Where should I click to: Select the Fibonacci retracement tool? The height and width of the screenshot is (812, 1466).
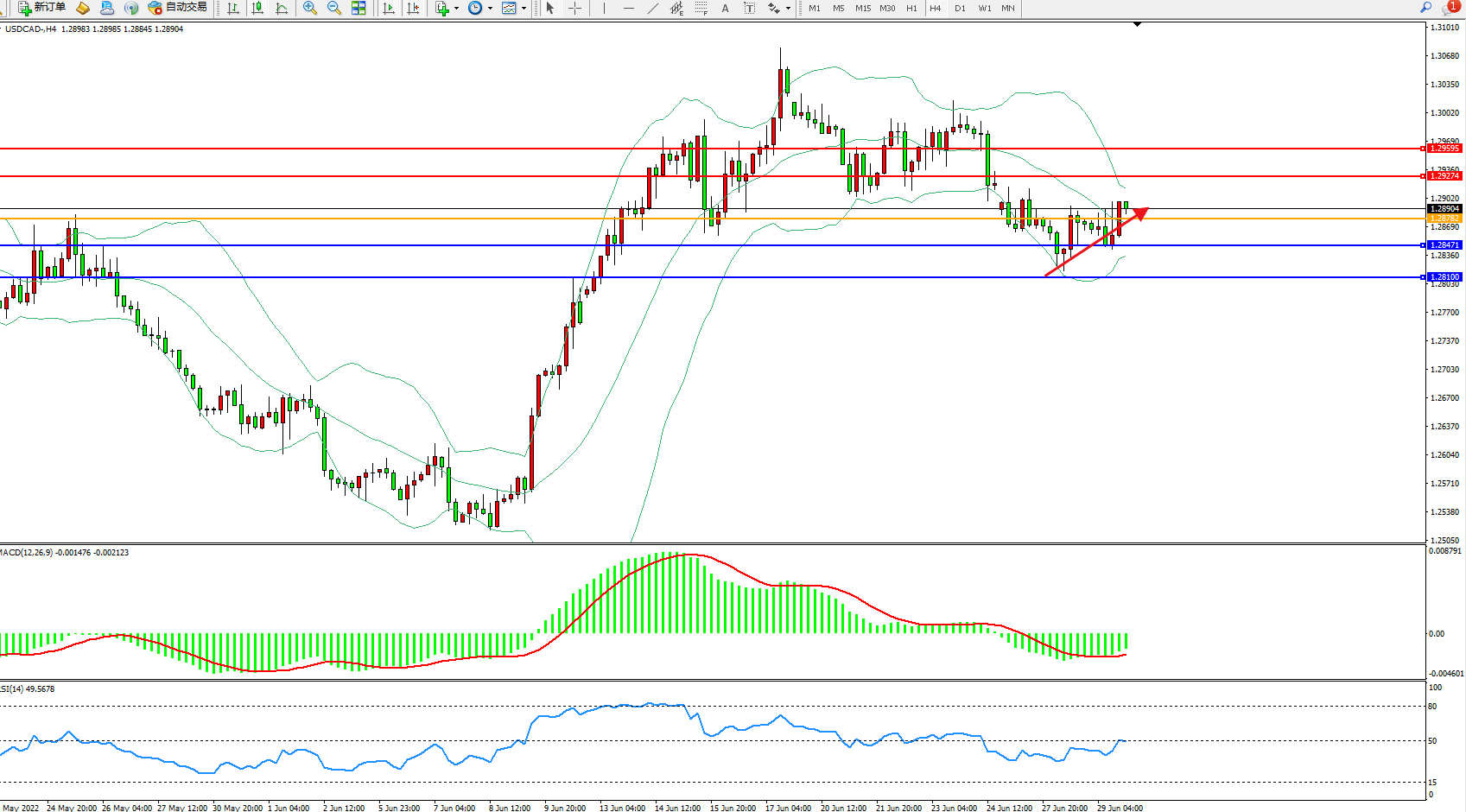click(701, 9)
